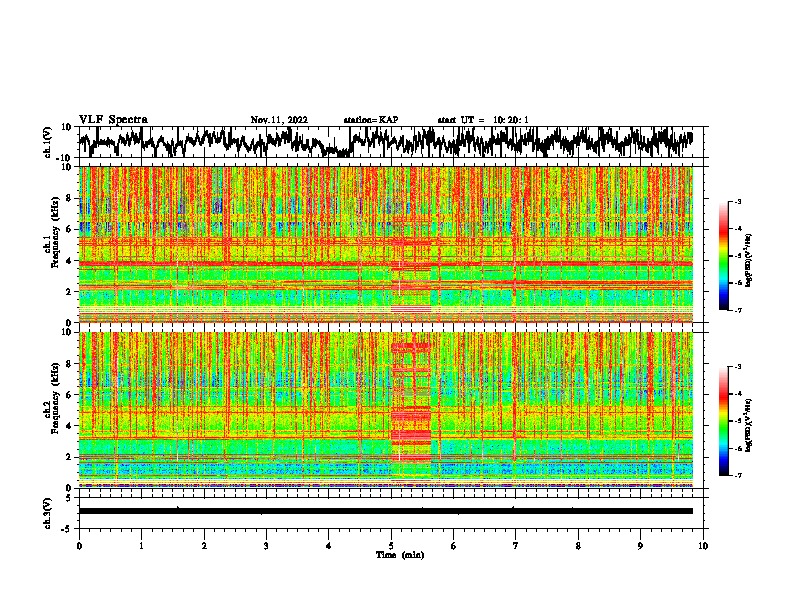The width and height of the screenshot is (792, 612).
Task: Click the ch.2 spectrogram panel
Action: coord(386,410)
